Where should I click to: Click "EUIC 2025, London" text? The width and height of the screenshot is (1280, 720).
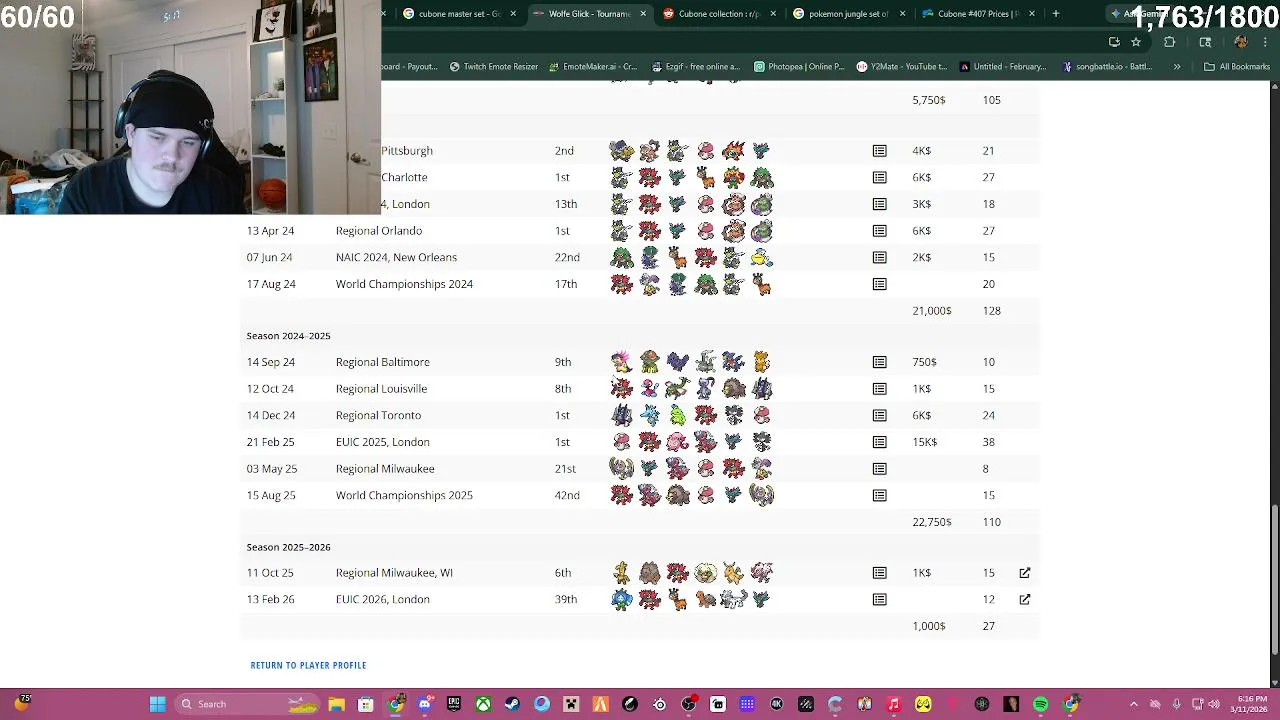pos(382,442)
